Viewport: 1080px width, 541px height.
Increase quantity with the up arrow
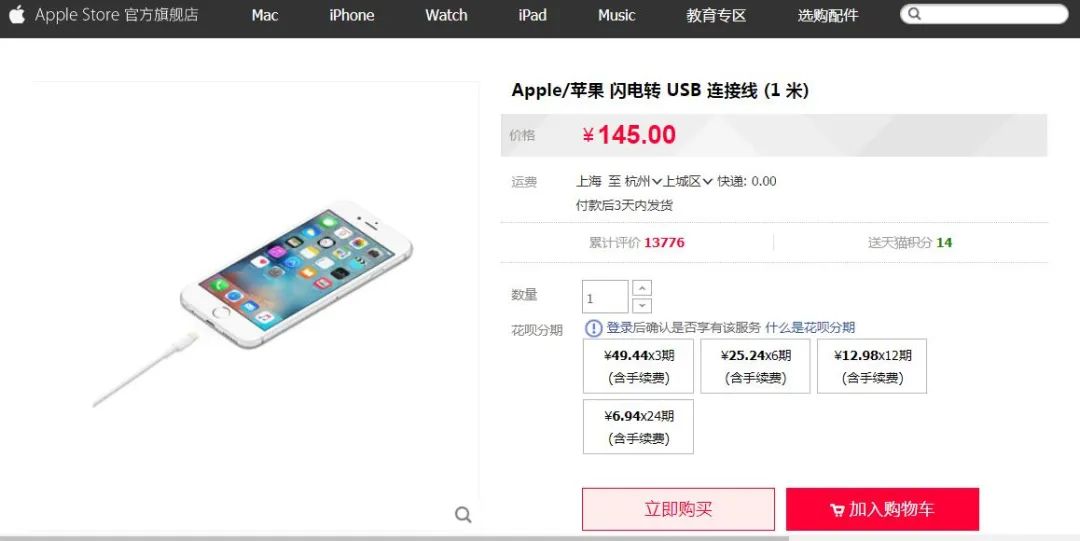tap(641, 288)
